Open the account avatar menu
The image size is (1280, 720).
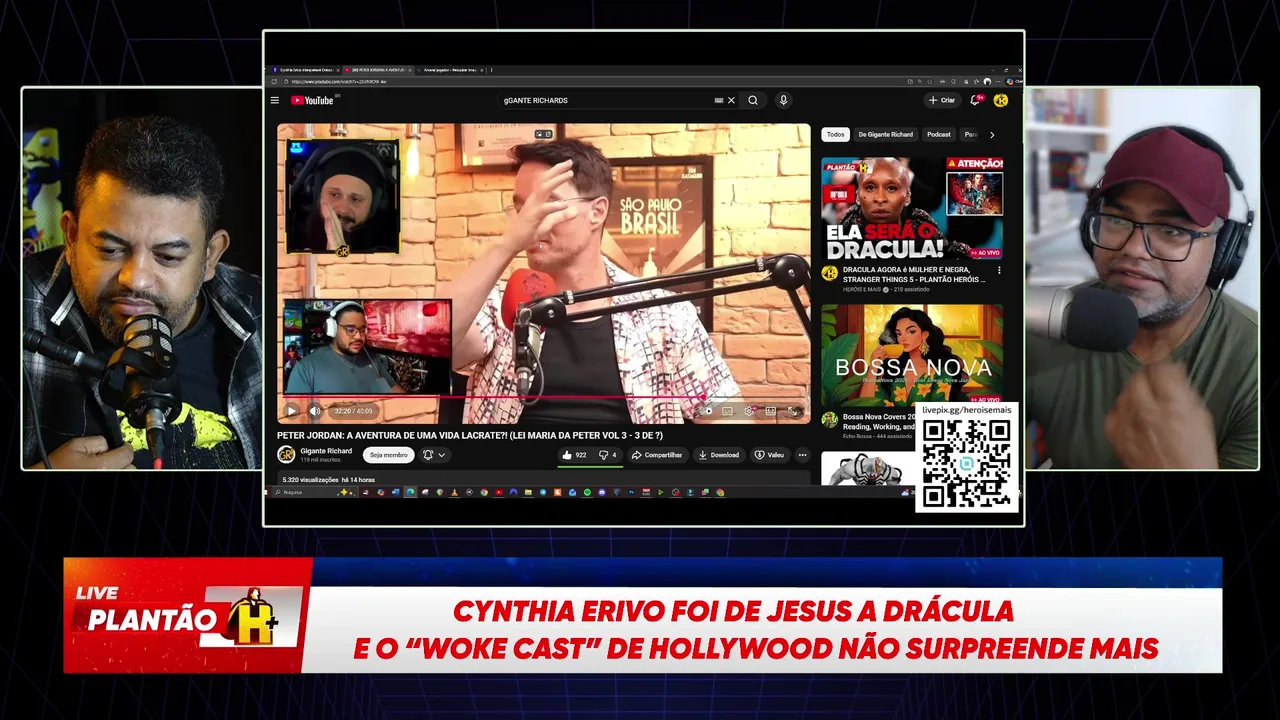(1001, 100)
